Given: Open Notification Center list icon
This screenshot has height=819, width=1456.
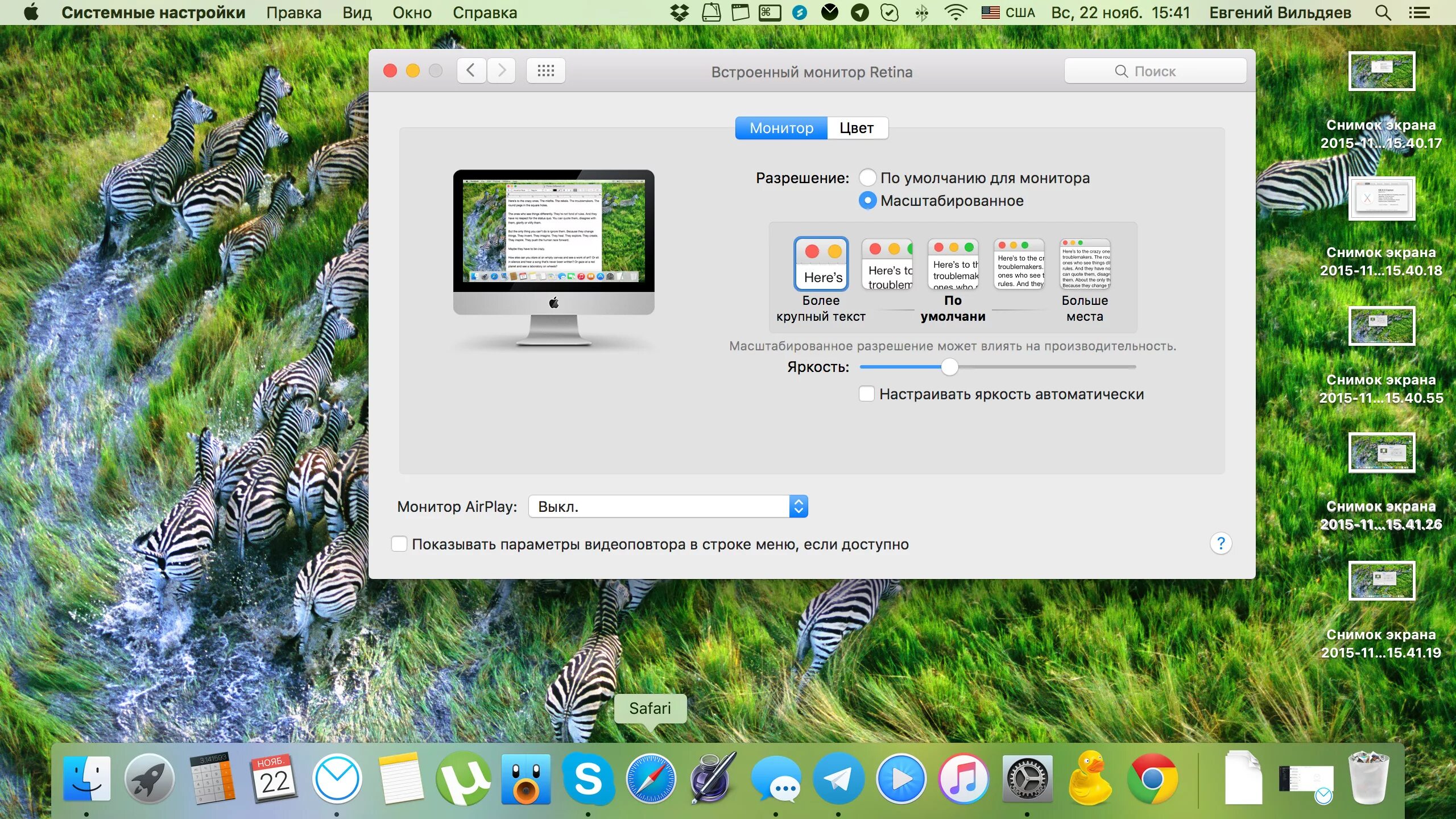Looking at the screenshot, I should (x=1420, y=13).
